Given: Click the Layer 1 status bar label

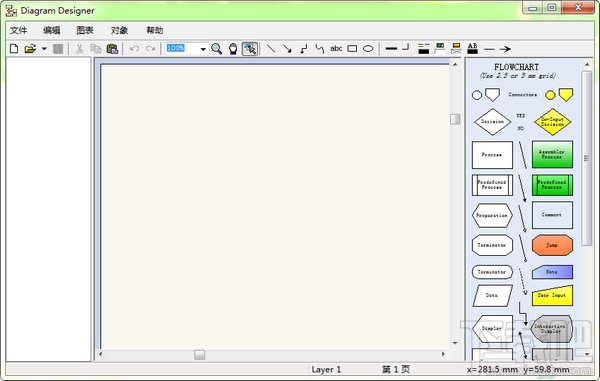Looking at the screenshot, I should pos(326,370).
